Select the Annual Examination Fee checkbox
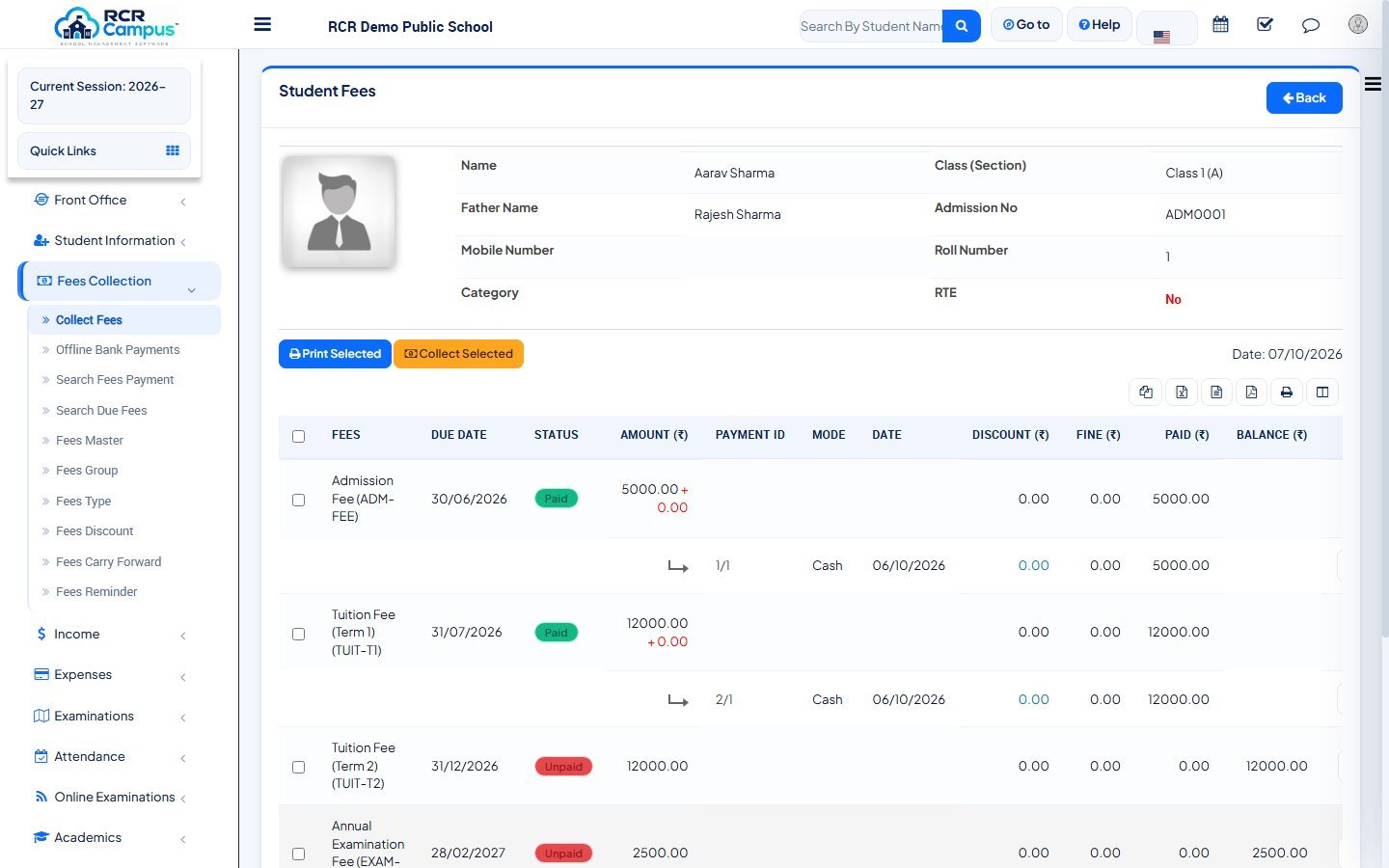 point(298,854)
